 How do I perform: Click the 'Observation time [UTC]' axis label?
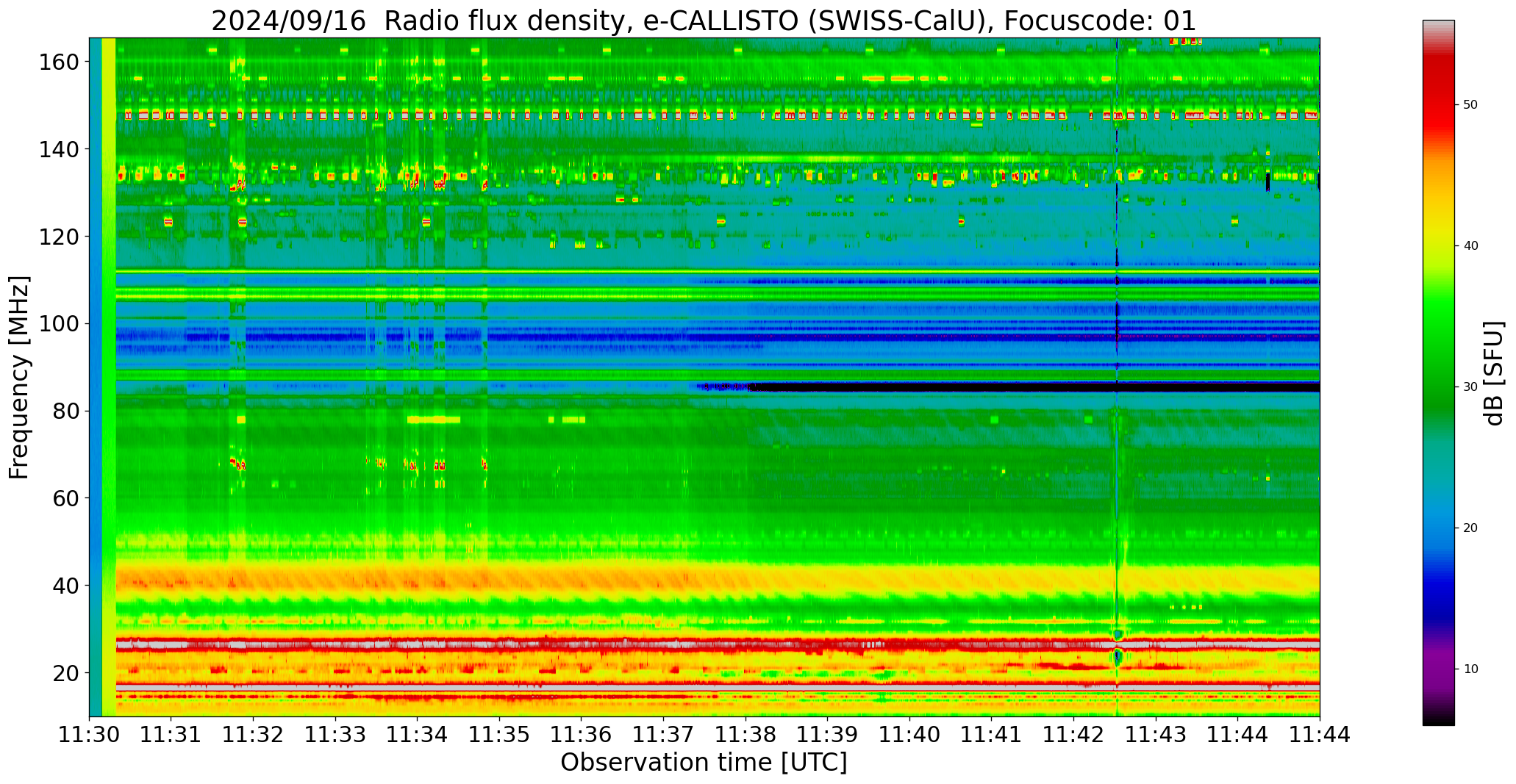point(704,763)
